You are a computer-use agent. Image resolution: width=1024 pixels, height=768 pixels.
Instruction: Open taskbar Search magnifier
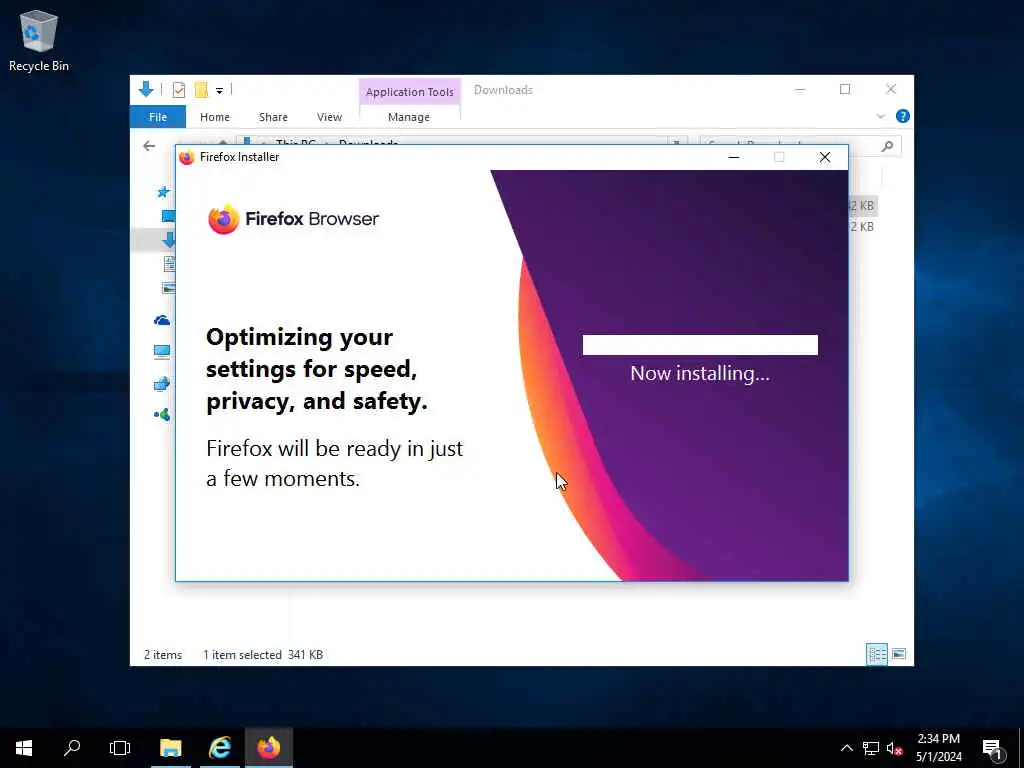tap(72, 748)
